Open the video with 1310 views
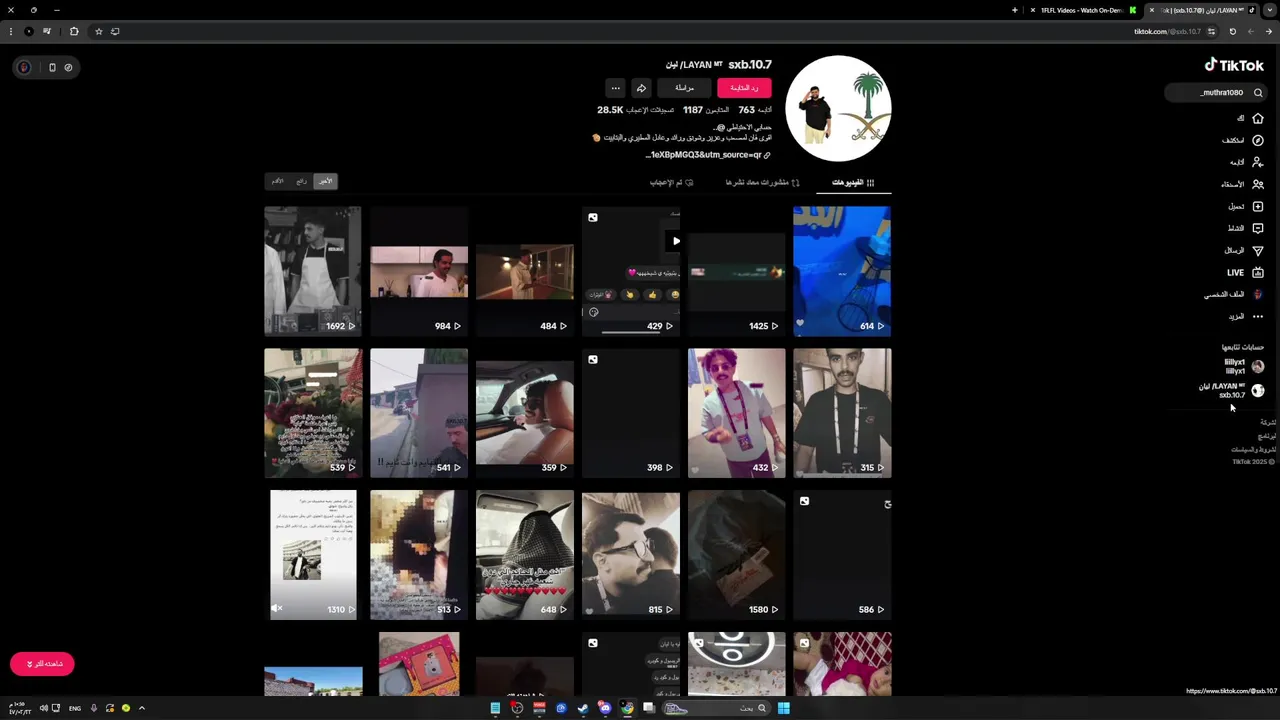This screenshot has height=720, width=1280. pos(313,555)
